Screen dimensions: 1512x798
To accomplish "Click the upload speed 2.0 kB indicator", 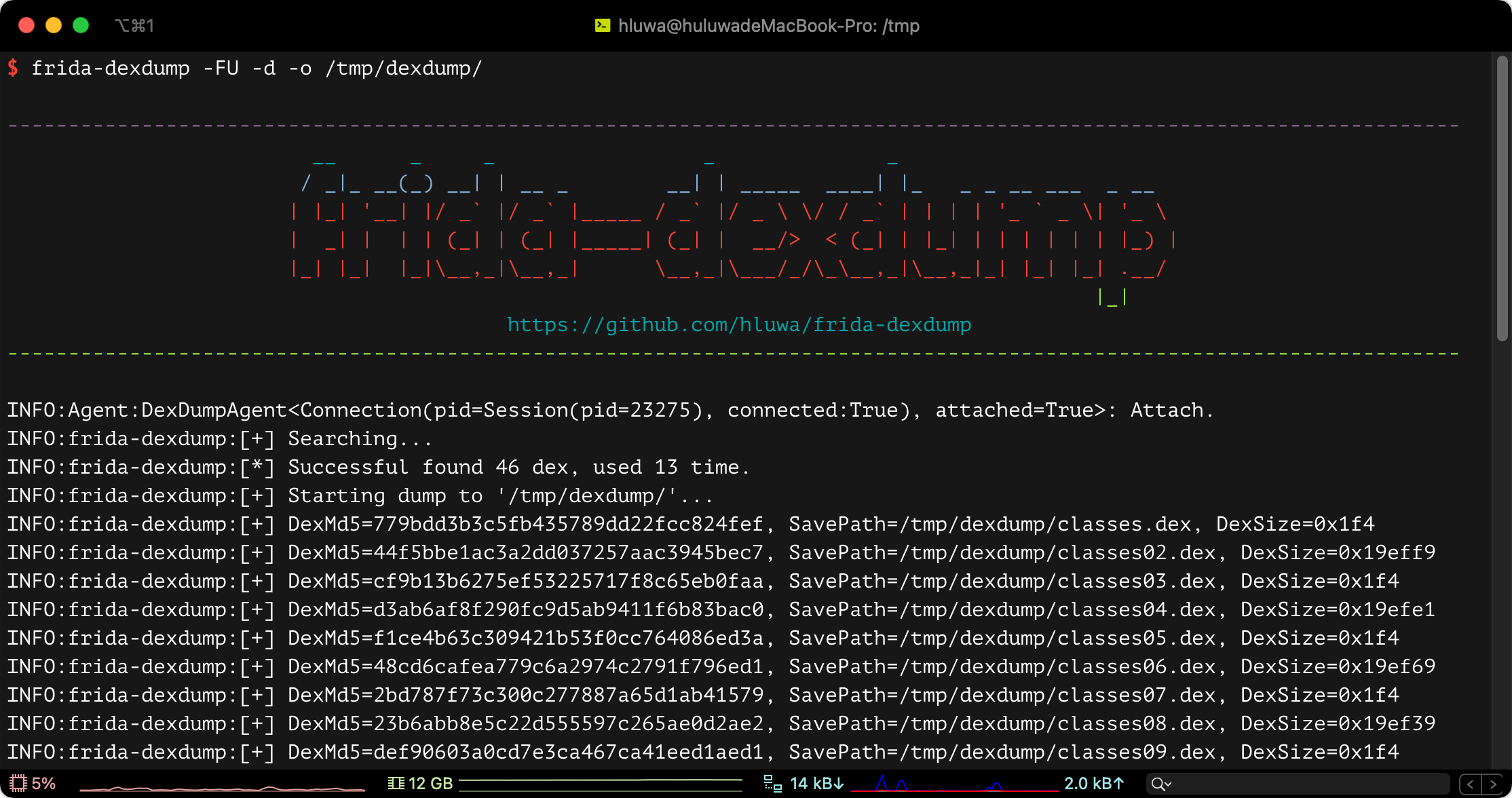I will point(1093,784).
